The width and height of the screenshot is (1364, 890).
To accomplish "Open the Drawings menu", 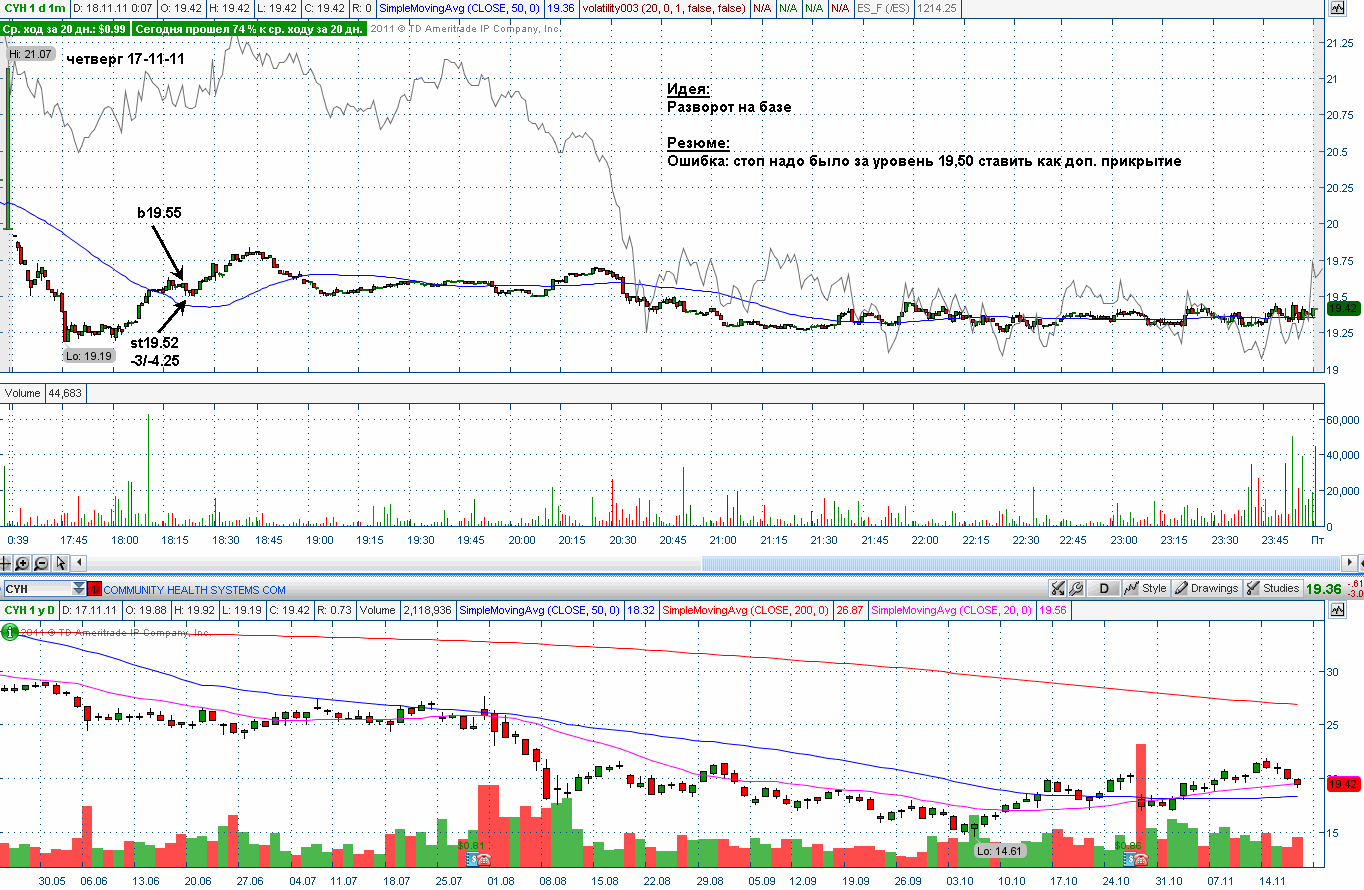I will click(x=1207, y=588).
